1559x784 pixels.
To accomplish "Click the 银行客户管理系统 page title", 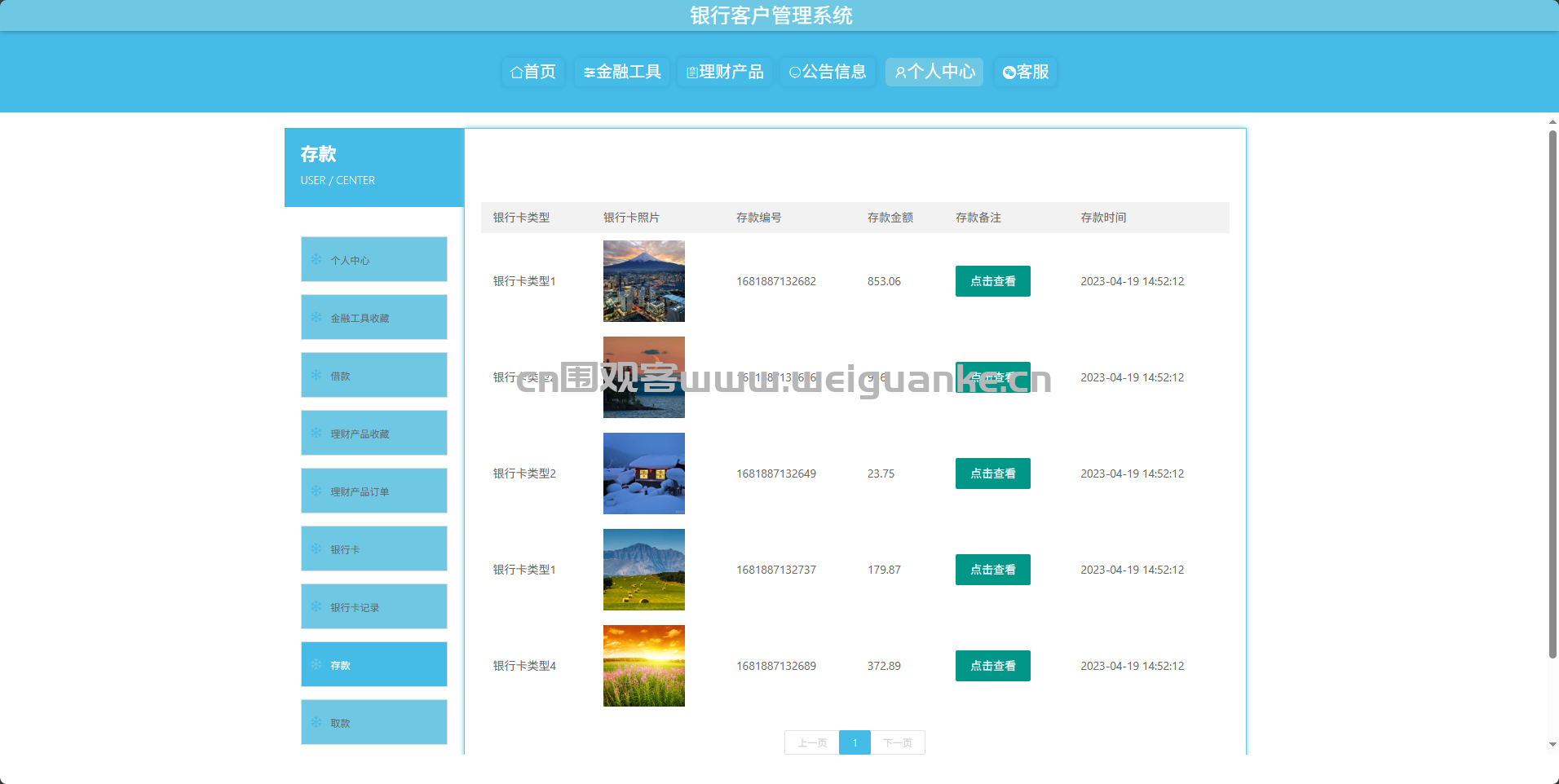I will pyautogui.click(x=771, y=15).
